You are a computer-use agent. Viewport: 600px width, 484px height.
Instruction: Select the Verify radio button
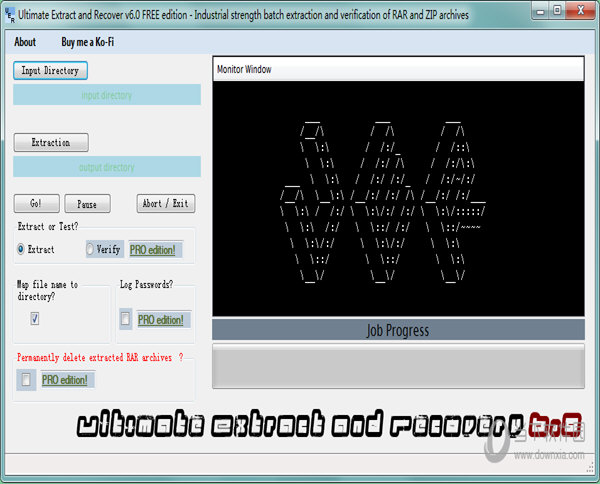90,249
